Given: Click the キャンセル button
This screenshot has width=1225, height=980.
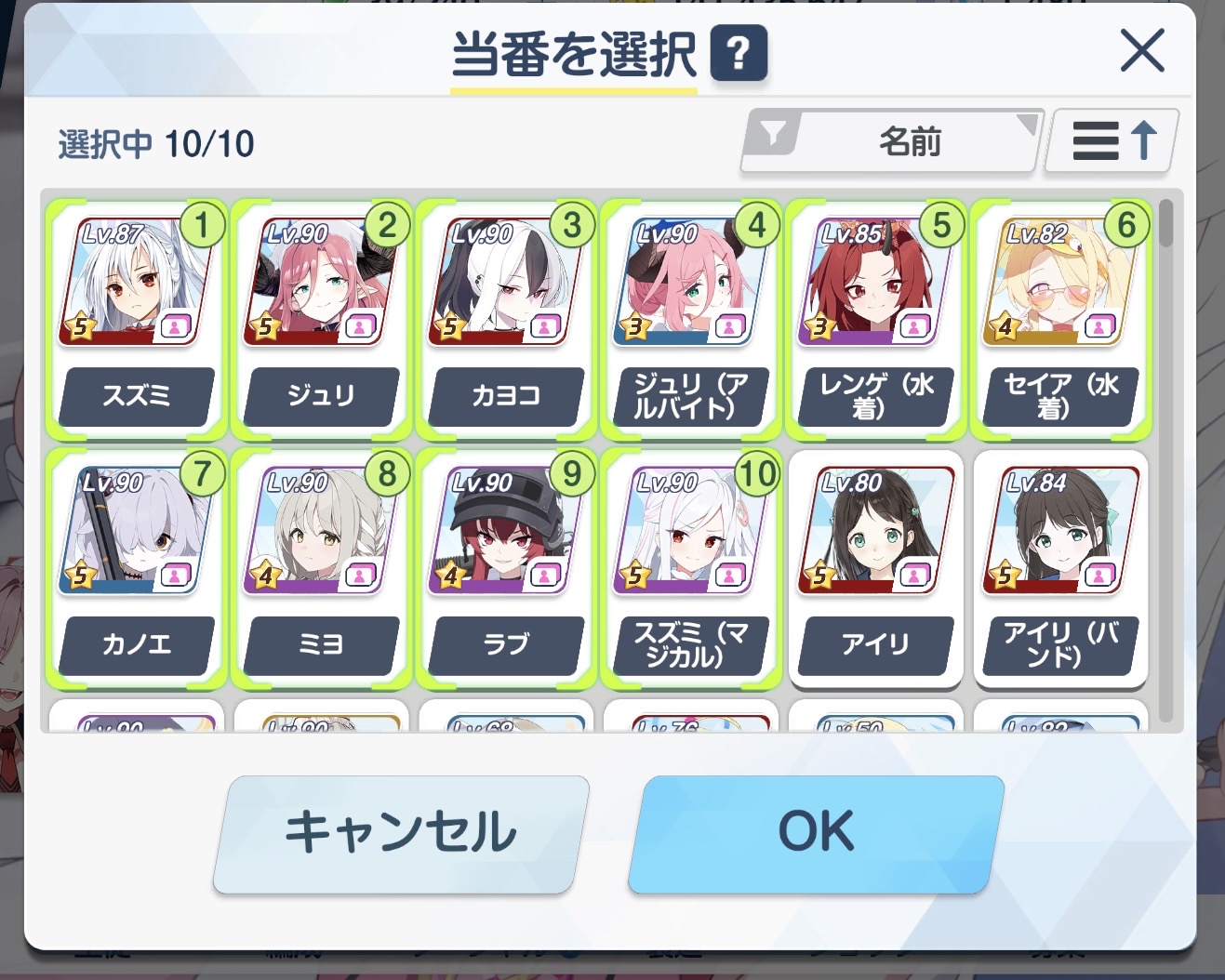Looking at the screenshot, I should (x=401, y=834).
